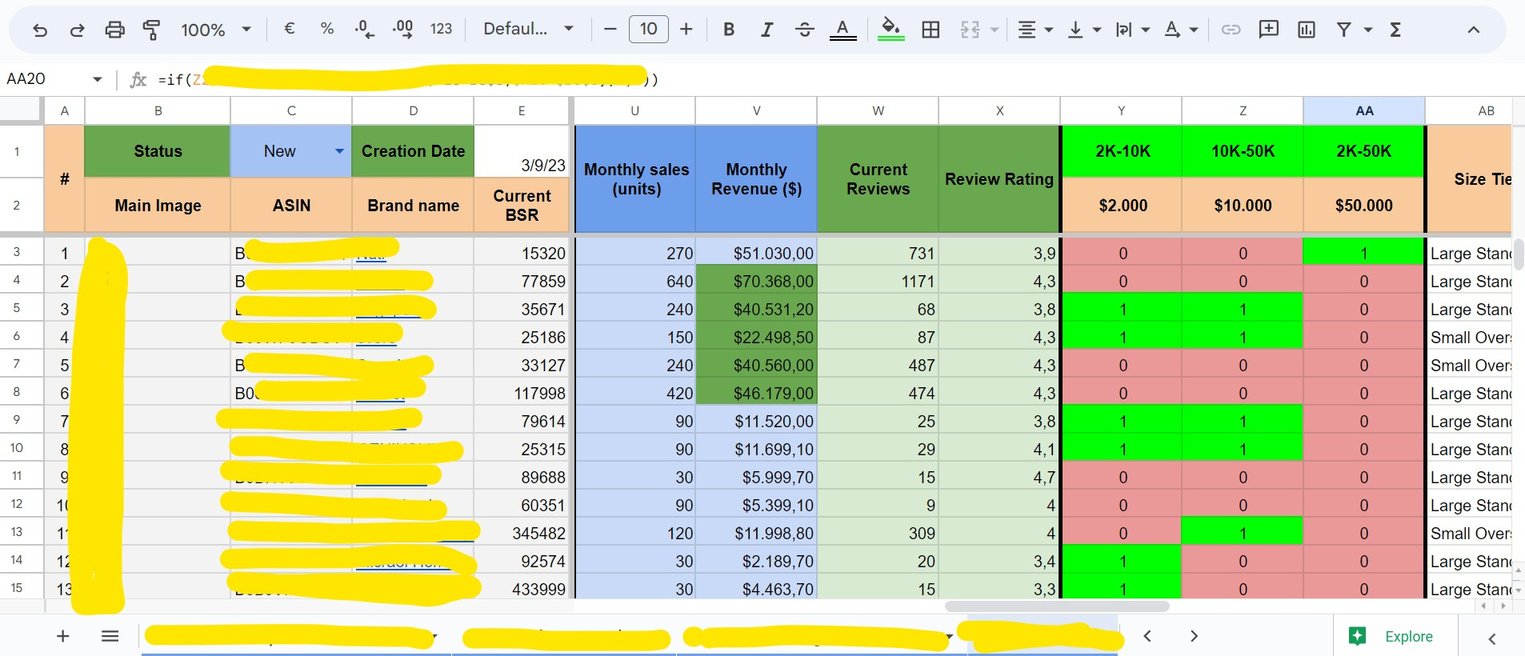
Task: Click the Print icon
Action: [115, 30]
